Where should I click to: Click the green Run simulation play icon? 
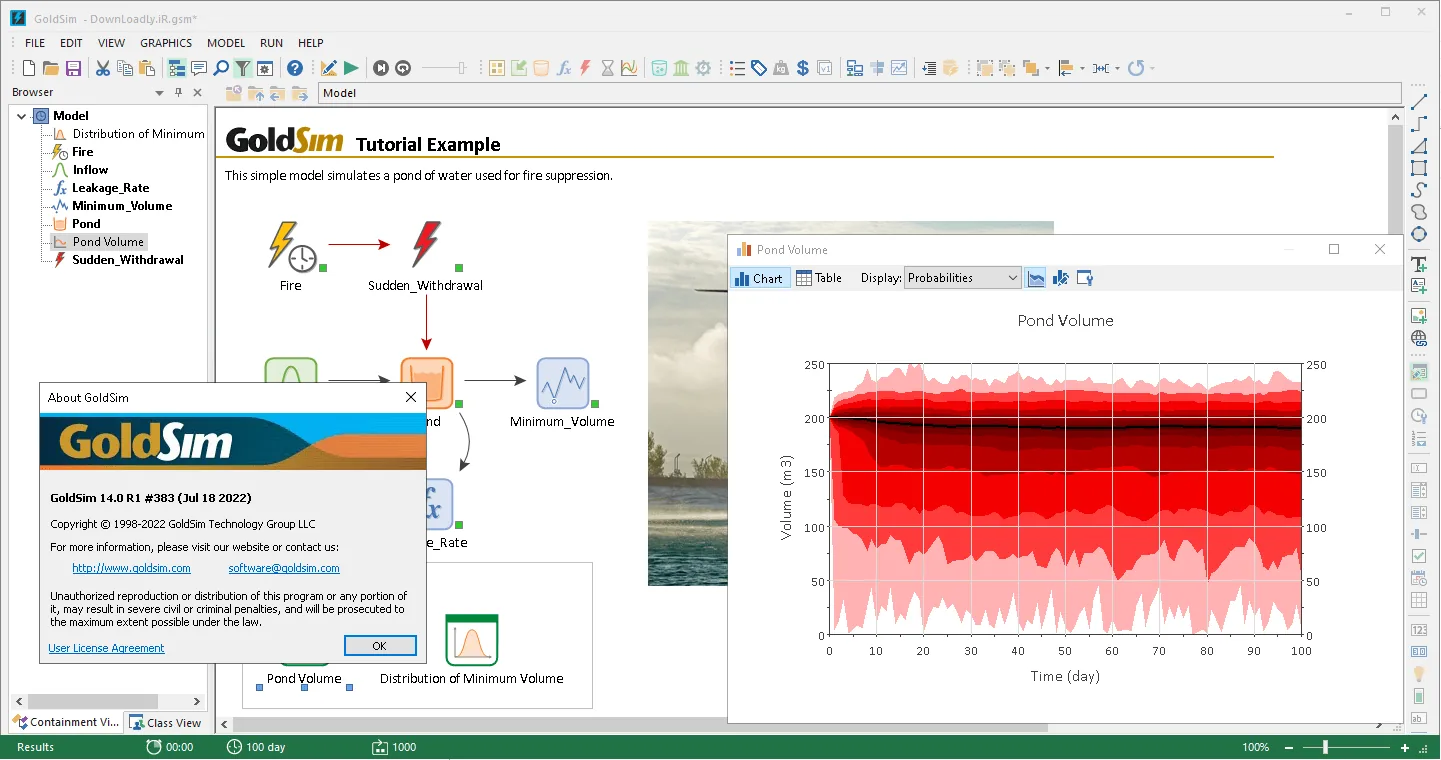tap(351, 68)
